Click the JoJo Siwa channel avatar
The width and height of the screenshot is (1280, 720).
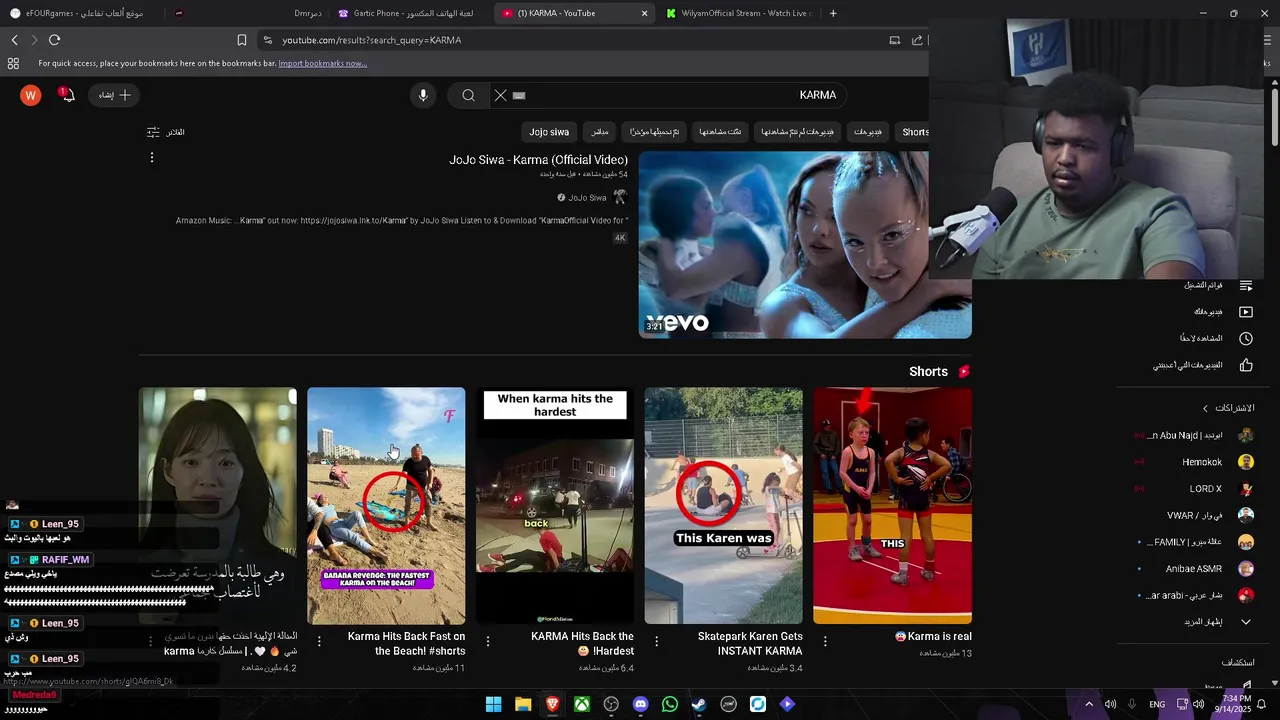tap(620, 198)
